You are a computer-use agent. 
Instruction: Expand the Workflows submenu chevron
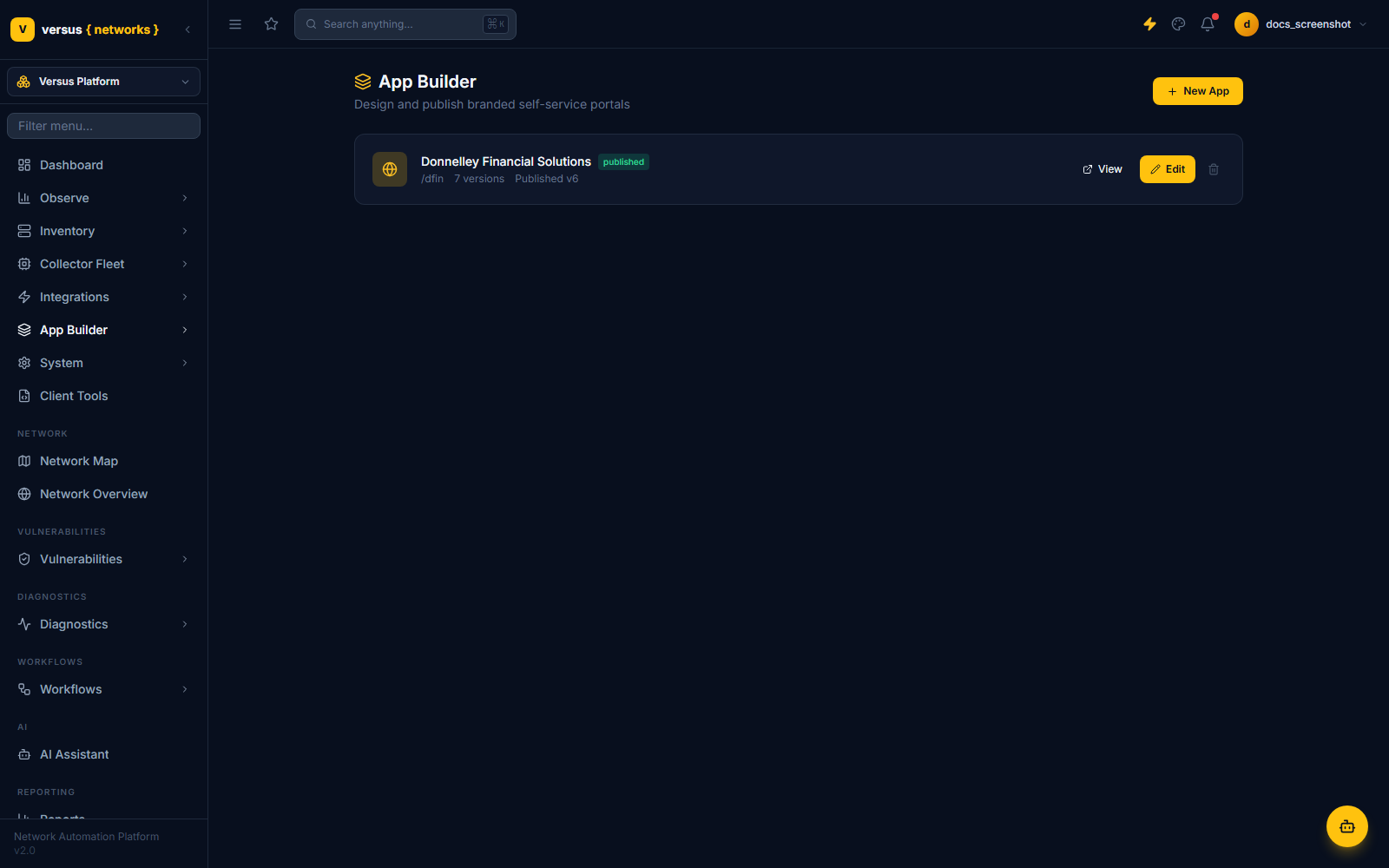point(185,689)
